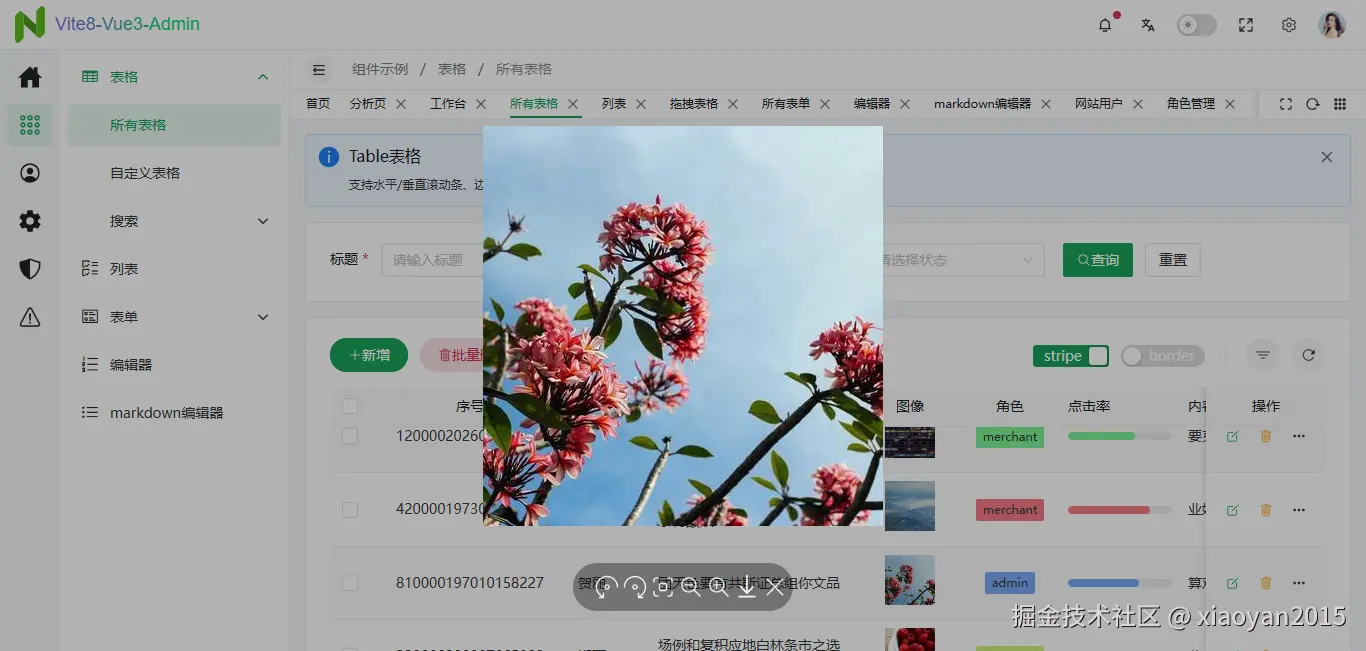Screen dimensions: 1366x651
Task: Click 组件示例 in the breadcrumb
Action: pyautogui.click(x=380, y=70)
